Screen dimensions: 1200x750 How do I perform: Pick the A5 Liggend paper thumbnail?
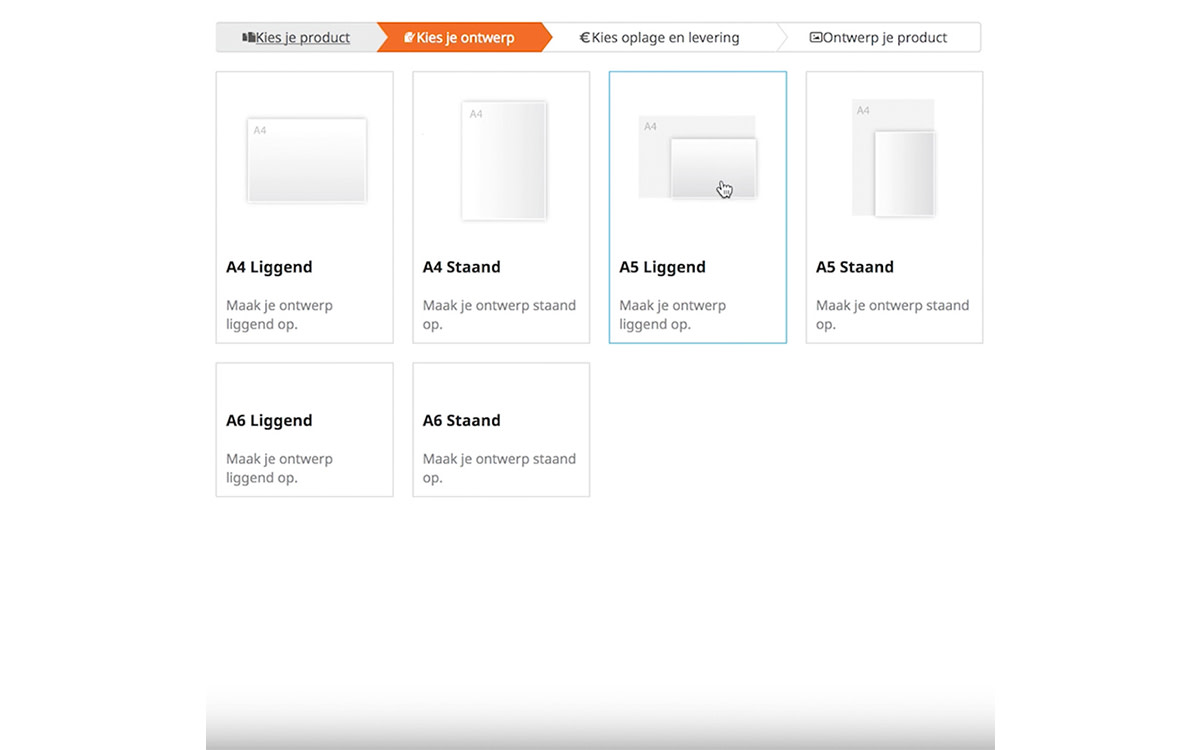(x=698, y=158)
